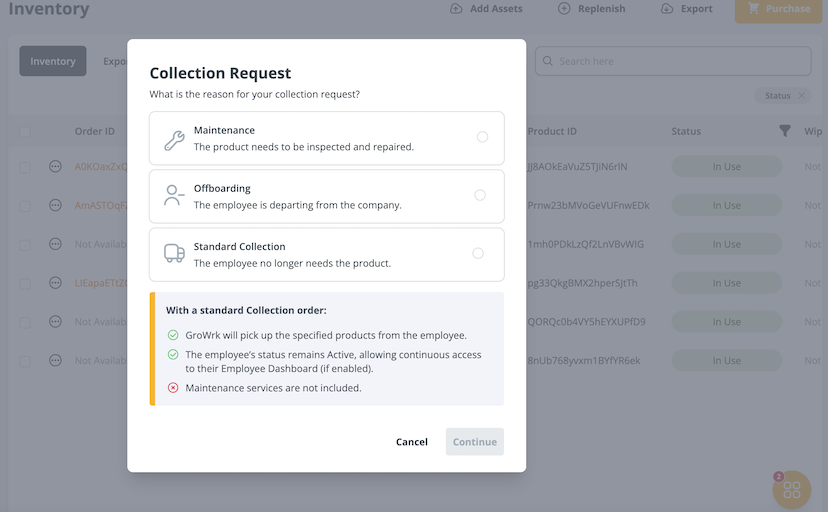Click the Status column filter icon
The height and width of the screenshot is (512, 828).
(785, 131)
